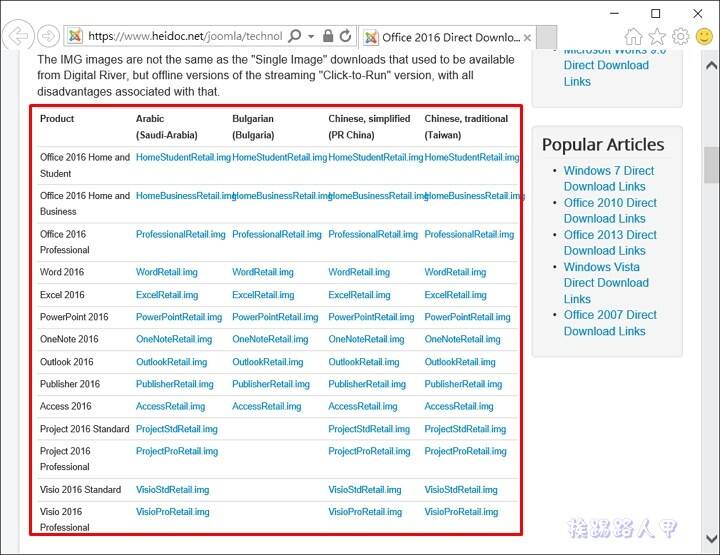Click 'Chinese, traditional (Taiwan)' column header
The width and height of the screenshot is (720, 555).
(x=466, y=127)
